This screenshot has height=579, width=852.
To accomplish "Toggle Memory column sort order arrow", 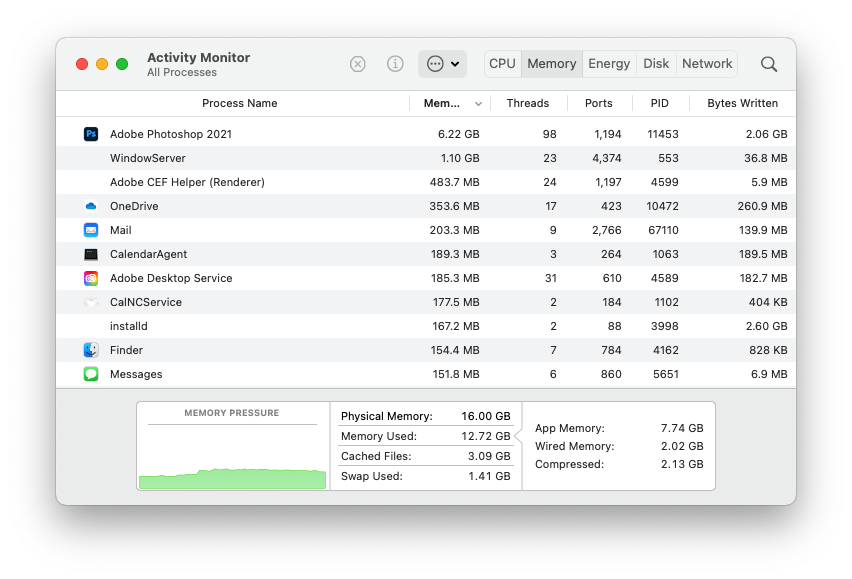I will [x=478, y=104].
